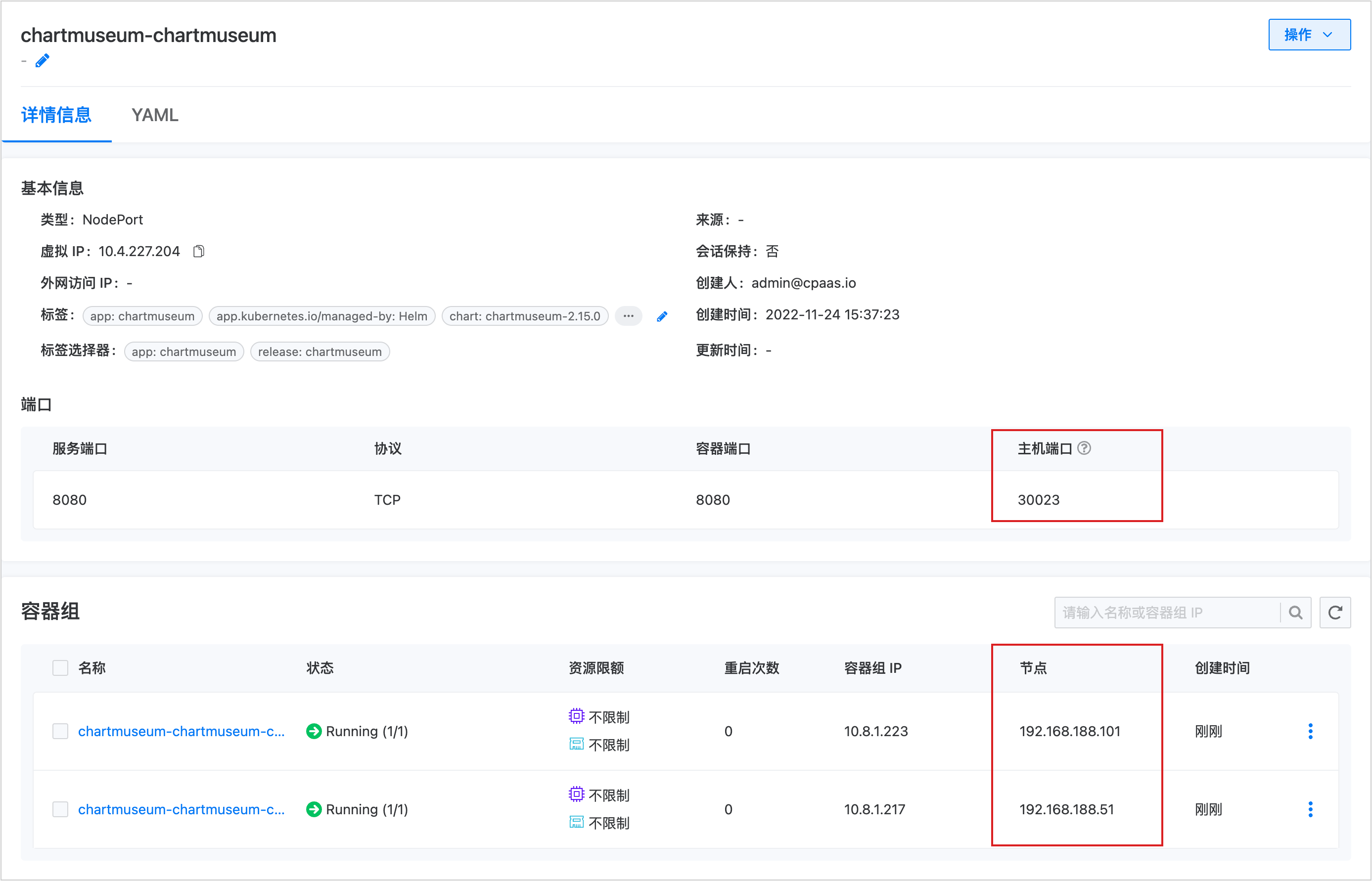Click CPU limit icon for pod 10.8.1.217

click(x=576, y=794)
